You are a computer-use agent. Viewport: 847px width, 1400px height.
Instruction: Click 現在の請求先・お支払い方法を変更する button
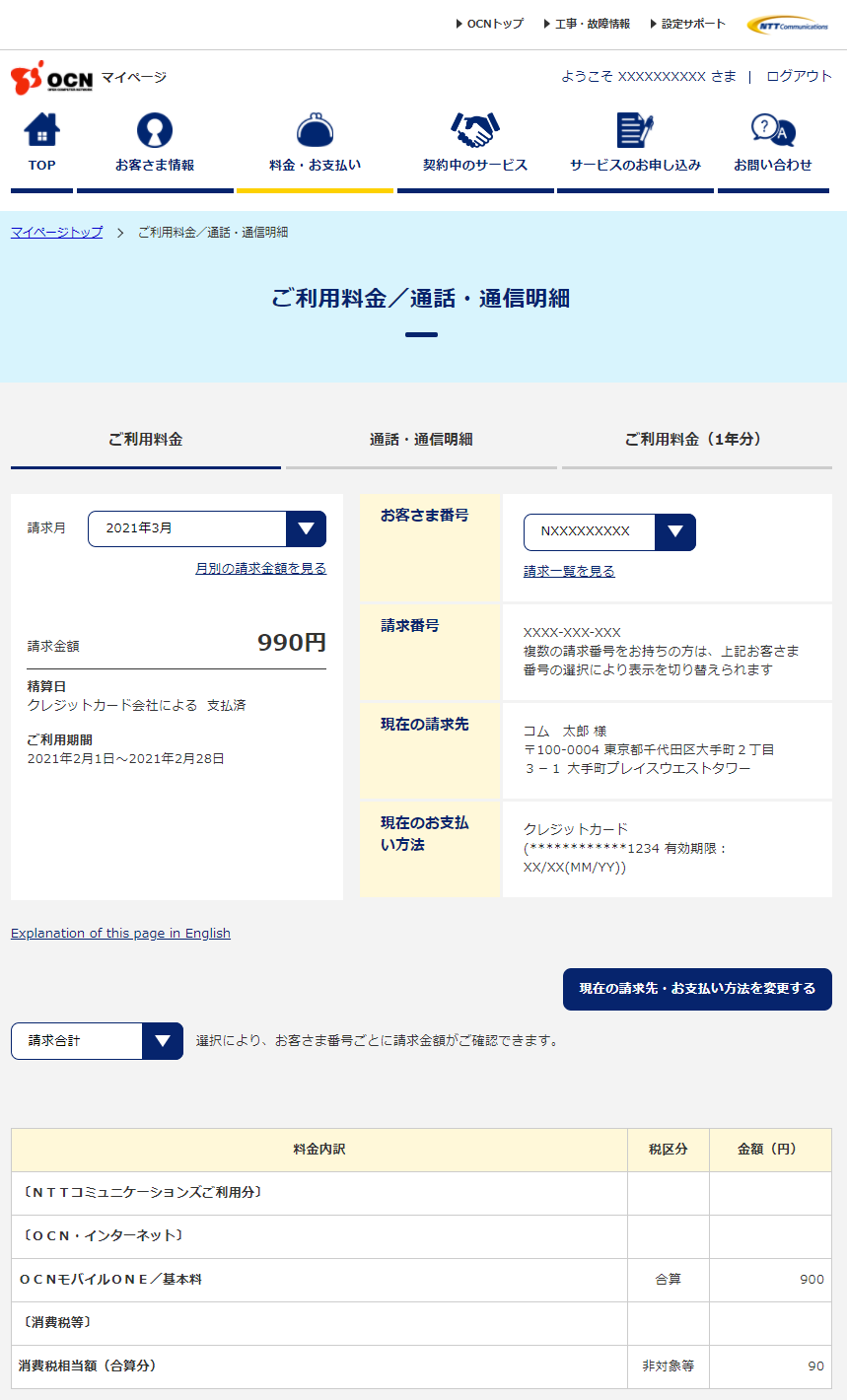click(697, 989)
